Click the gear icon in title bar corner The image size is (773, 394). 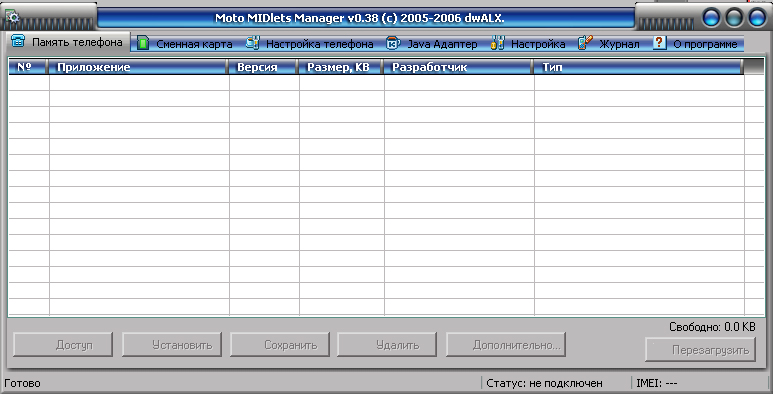[12, 17]
